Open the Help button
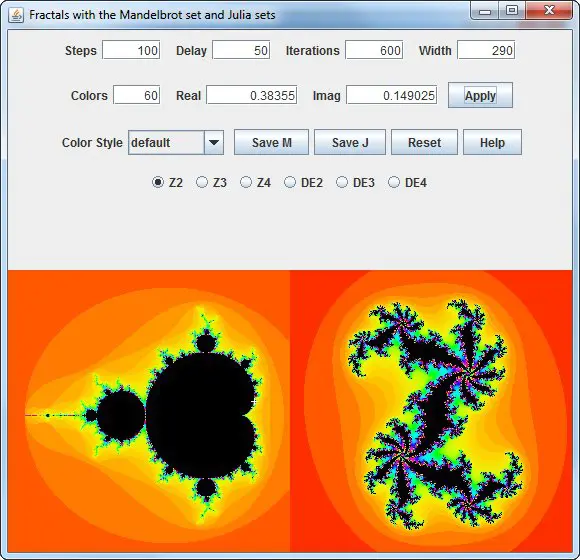The height and width of the screenshot is (560, 580). [x=492, y=142]
